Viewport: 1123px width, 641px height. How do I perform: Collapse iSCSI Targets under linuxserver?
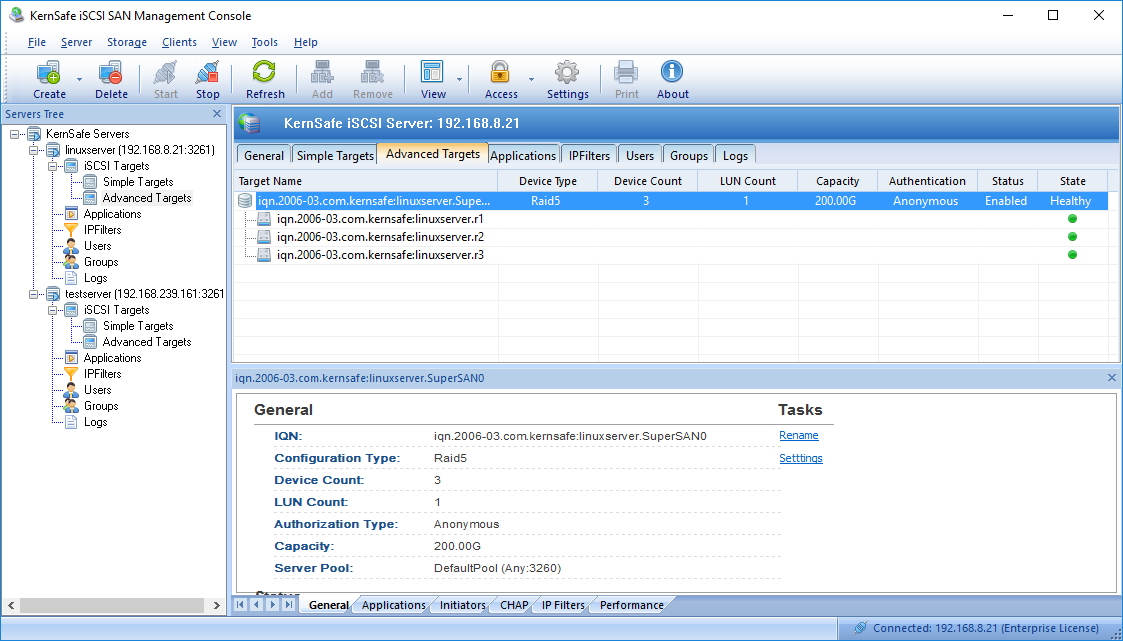point(52,166)
